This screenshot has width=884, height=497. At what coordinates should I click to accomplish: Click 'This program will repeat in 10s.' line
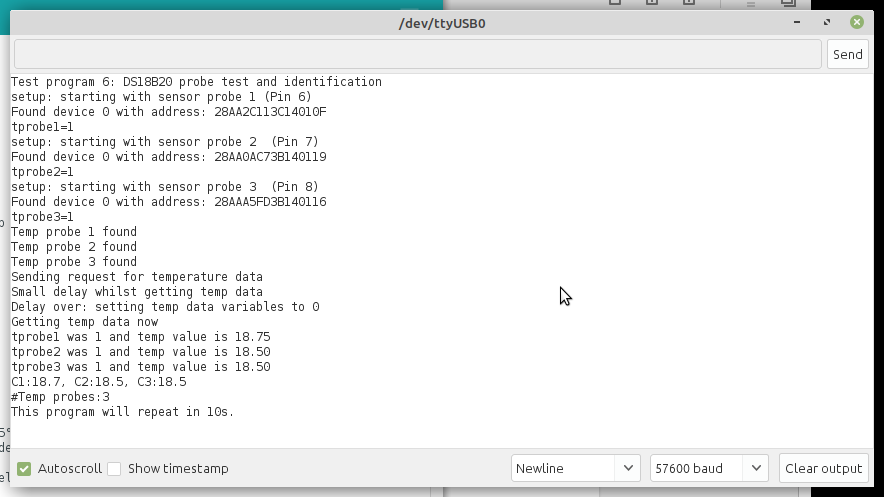(x=122, y=412)
